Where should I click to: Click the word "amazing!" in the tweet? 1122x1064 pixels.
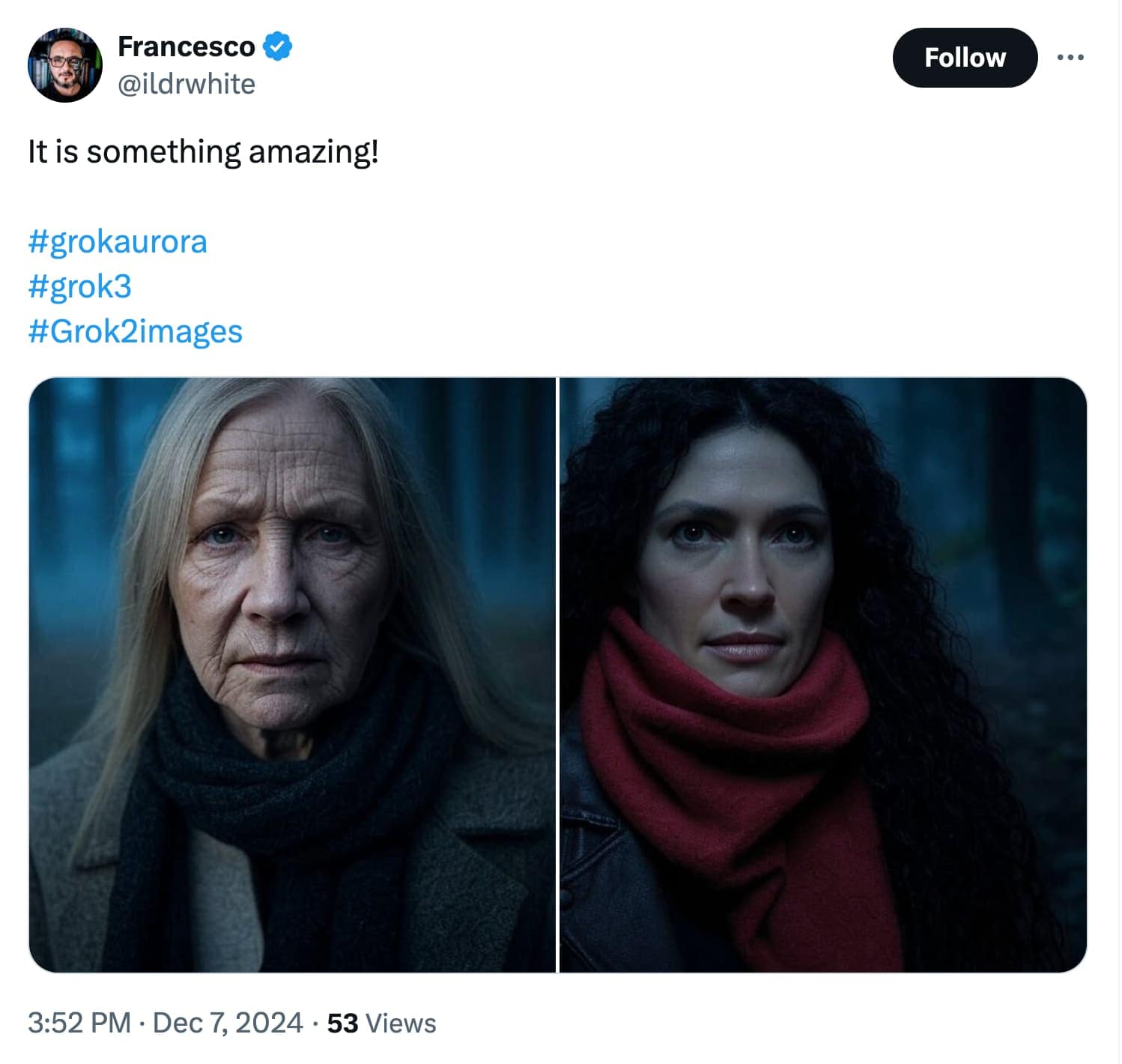pyautogui.click(x=313, y=151)
